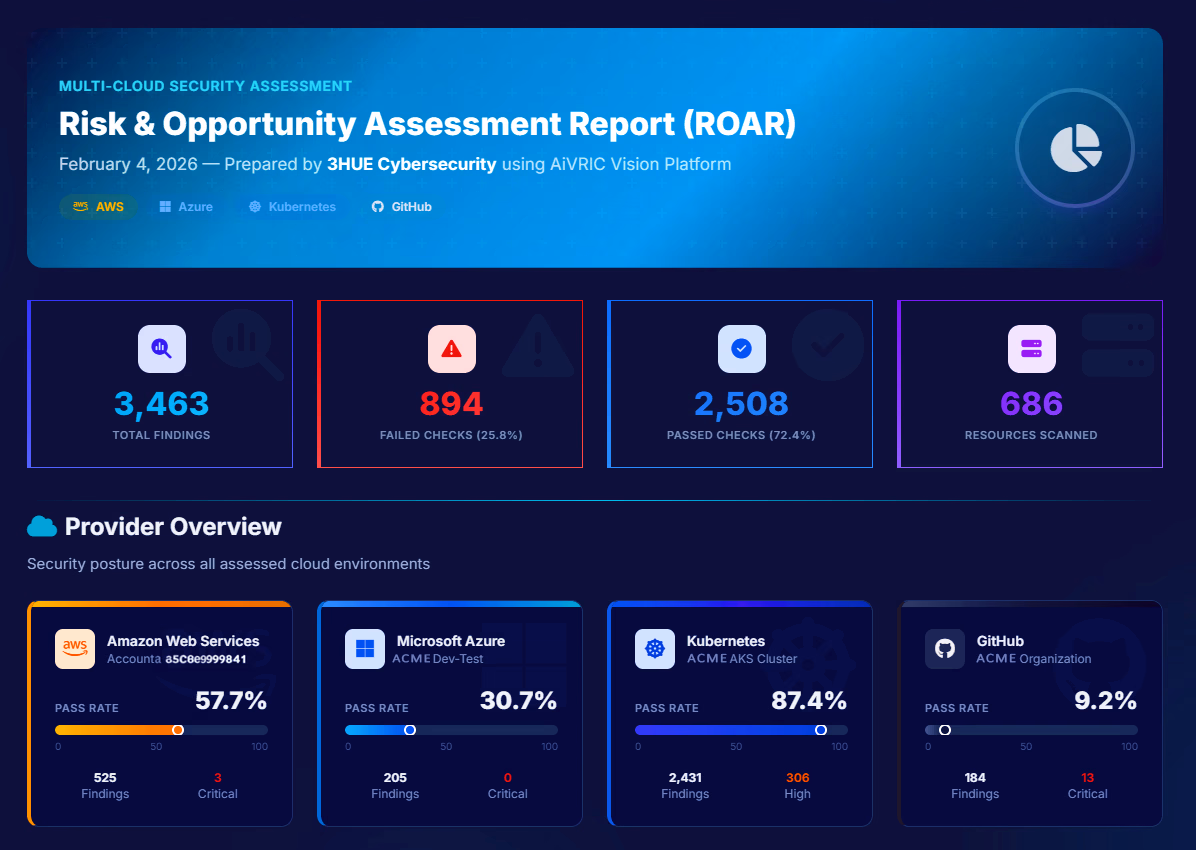This screenshot has width=1196, height=850.
Task: Click the Amazon Web Services logo icon
Action: point(75,648)
